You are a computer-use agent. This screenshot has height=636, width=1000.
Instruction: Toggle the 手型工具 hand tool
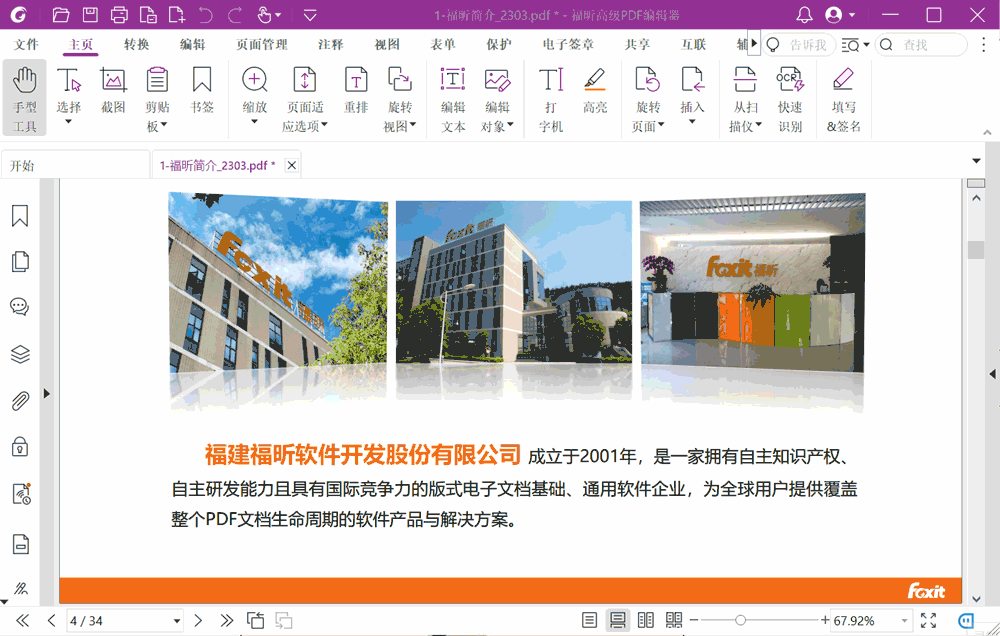[24, 98]
